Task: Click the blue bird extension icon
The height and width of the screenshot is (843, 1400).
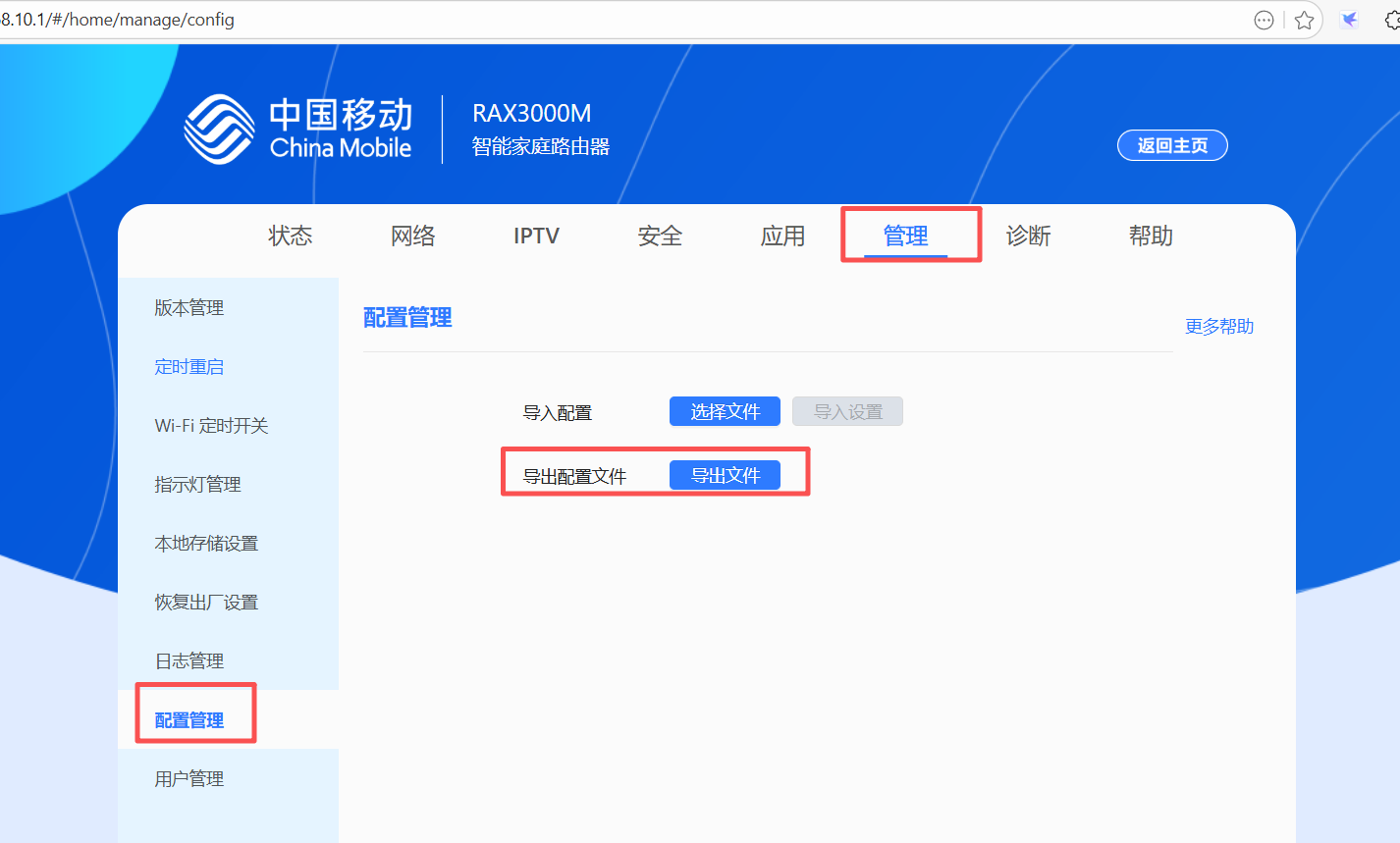Action: (x=1350, y=20)
